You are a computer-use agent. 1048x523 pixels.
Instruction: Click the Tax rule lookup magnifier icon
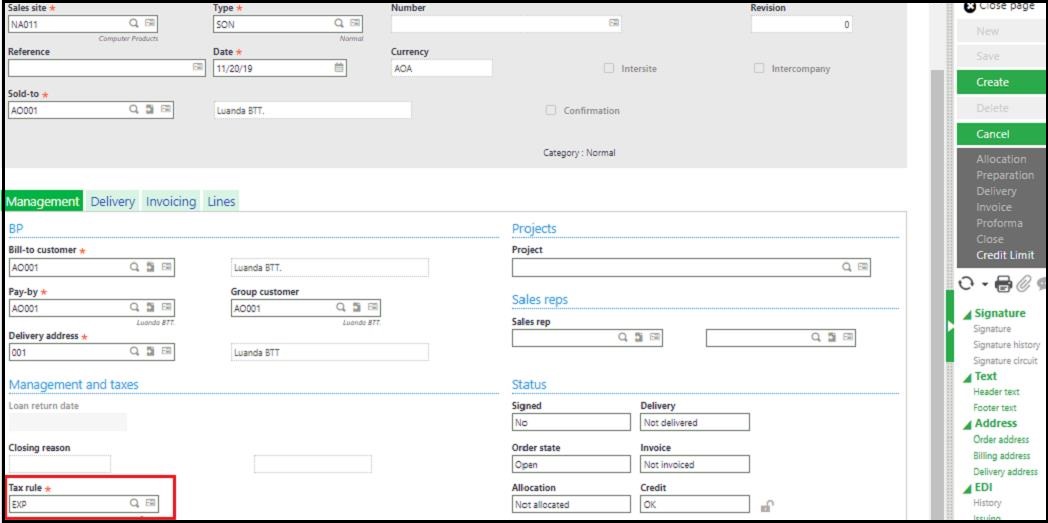[x=134, y=504]
